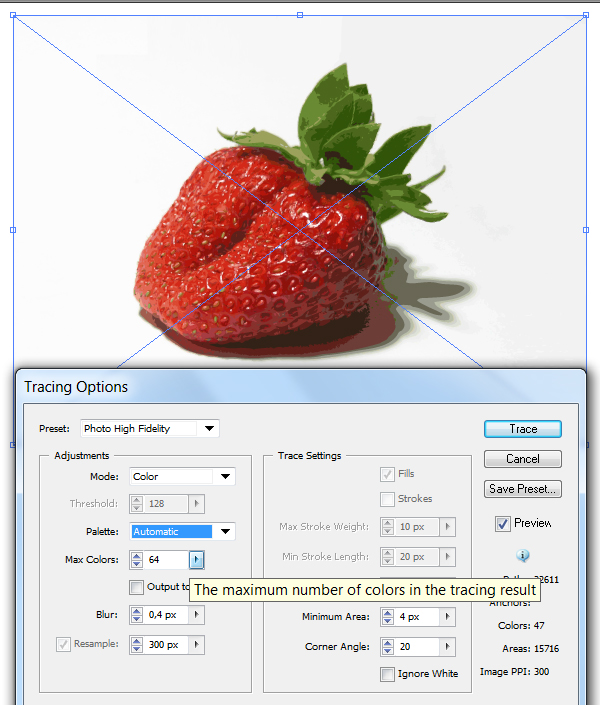The height and width of the screenshot is (705, 600).
Task: Click the Blur value field
Action: click(166, 615)
